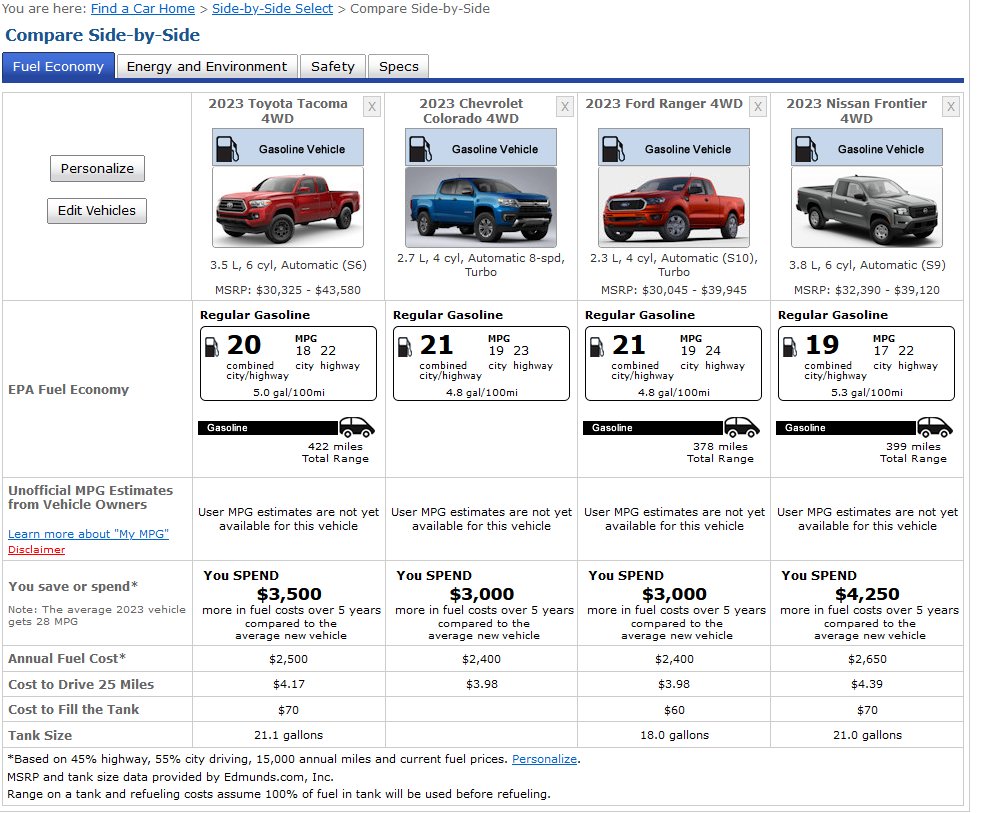Screen dimensions: 983x813
Task: Click the "Compare Side-by-Side" page heading
Action: [x=103, y=35]
